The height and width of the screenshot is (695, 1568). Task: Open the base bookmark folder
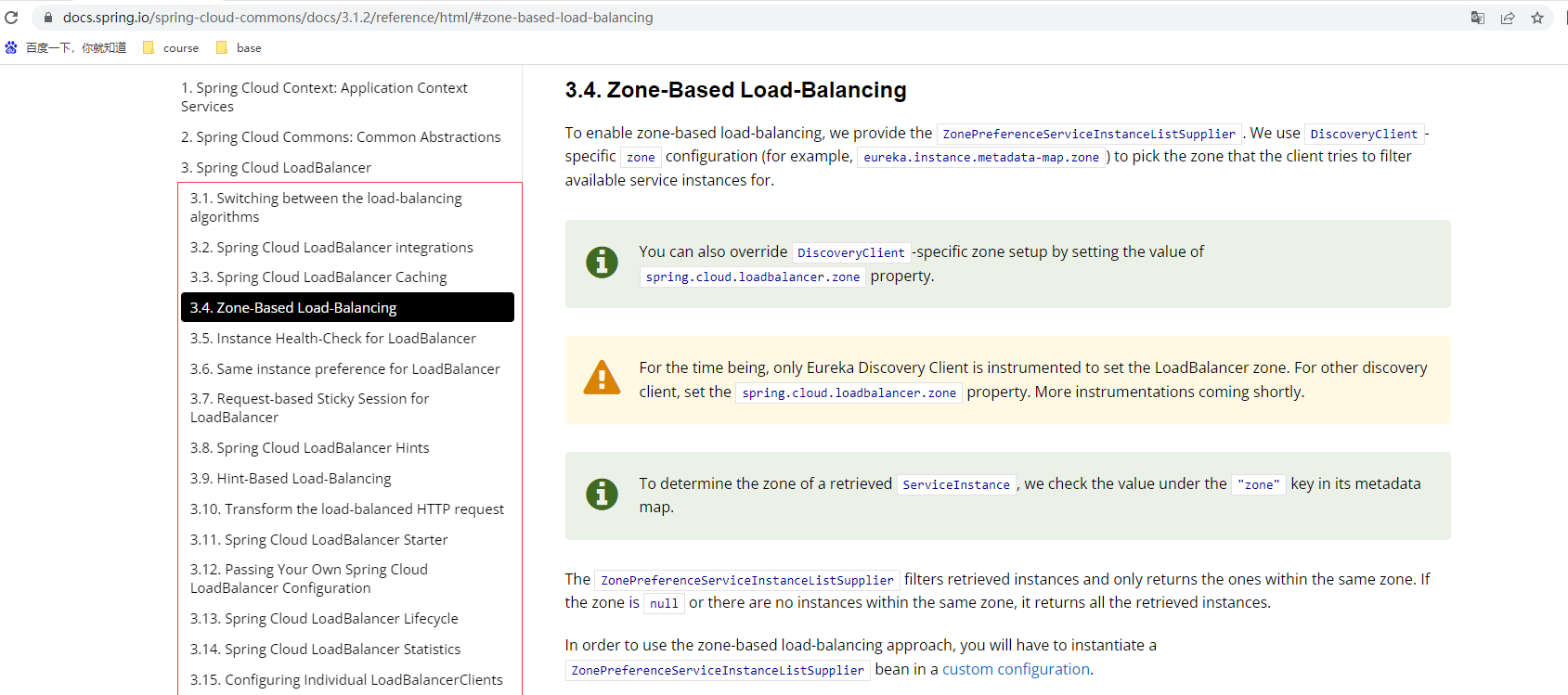coord(239,47)
